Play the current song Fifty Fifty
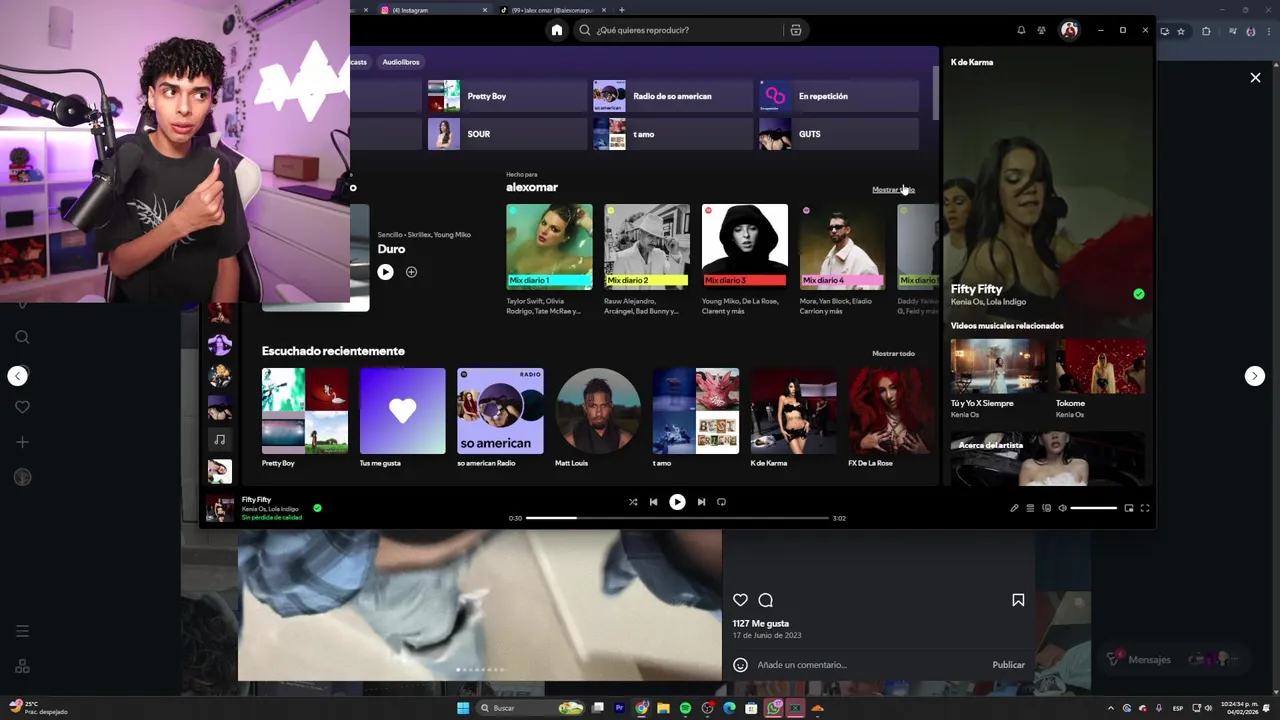 click(x=677, y=502)
